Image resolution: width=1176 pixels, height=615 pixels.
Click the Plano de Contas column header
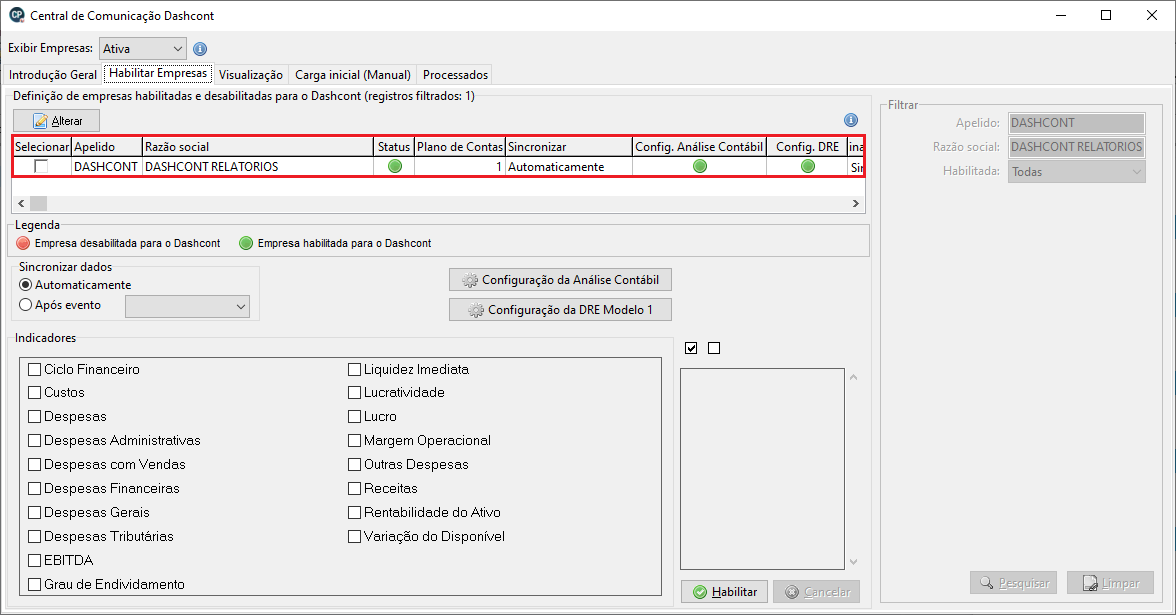tap(460, 147)
